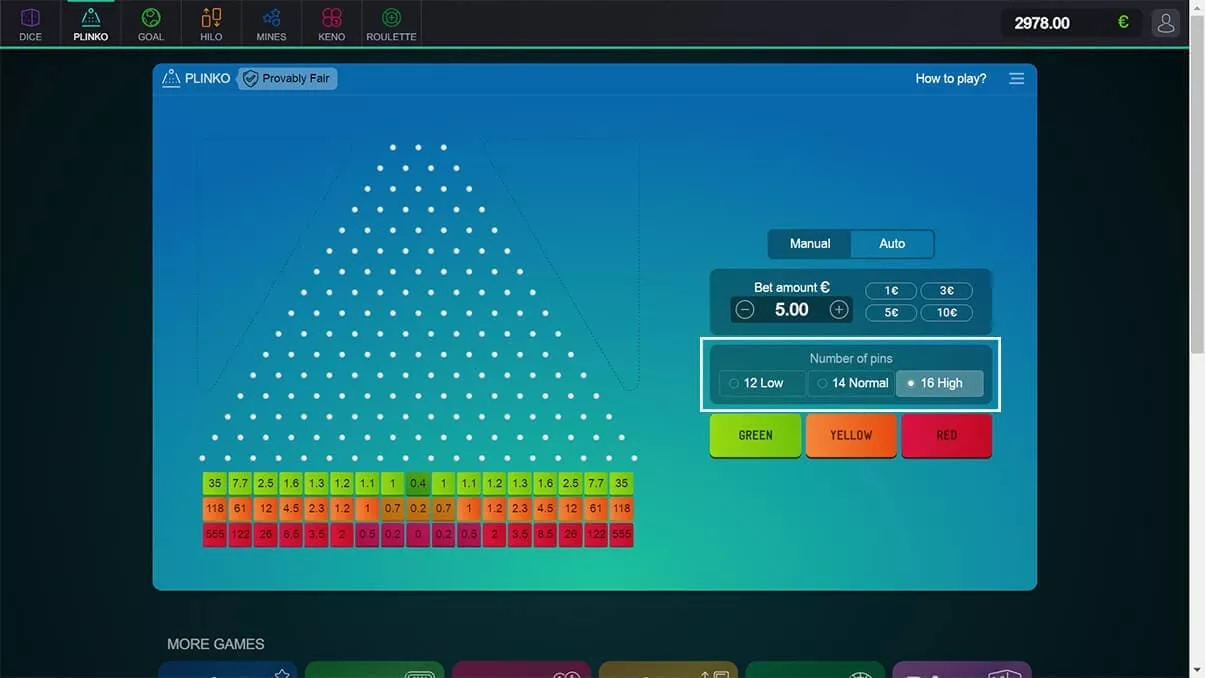This screenshot has width=1205, height=678.
Task: Set bet using the 10€ quick button
Action: 946,312
